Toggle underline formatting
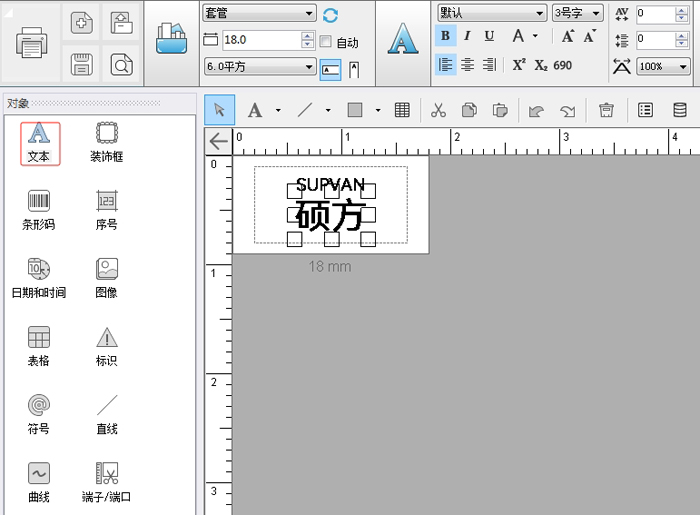This screenshot has width=700, height=515. point(489,36)
